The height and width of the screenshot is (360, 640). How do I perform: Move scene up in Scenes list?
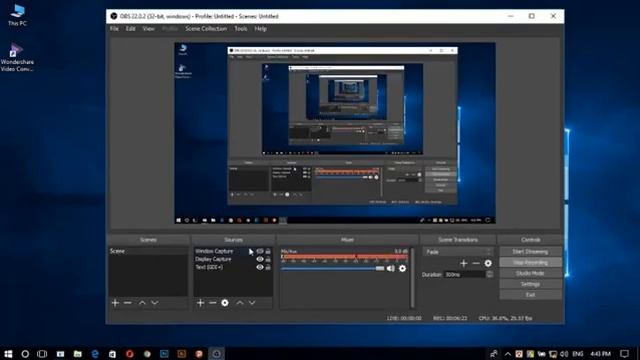pyautogui.click(x=142, y=303)
